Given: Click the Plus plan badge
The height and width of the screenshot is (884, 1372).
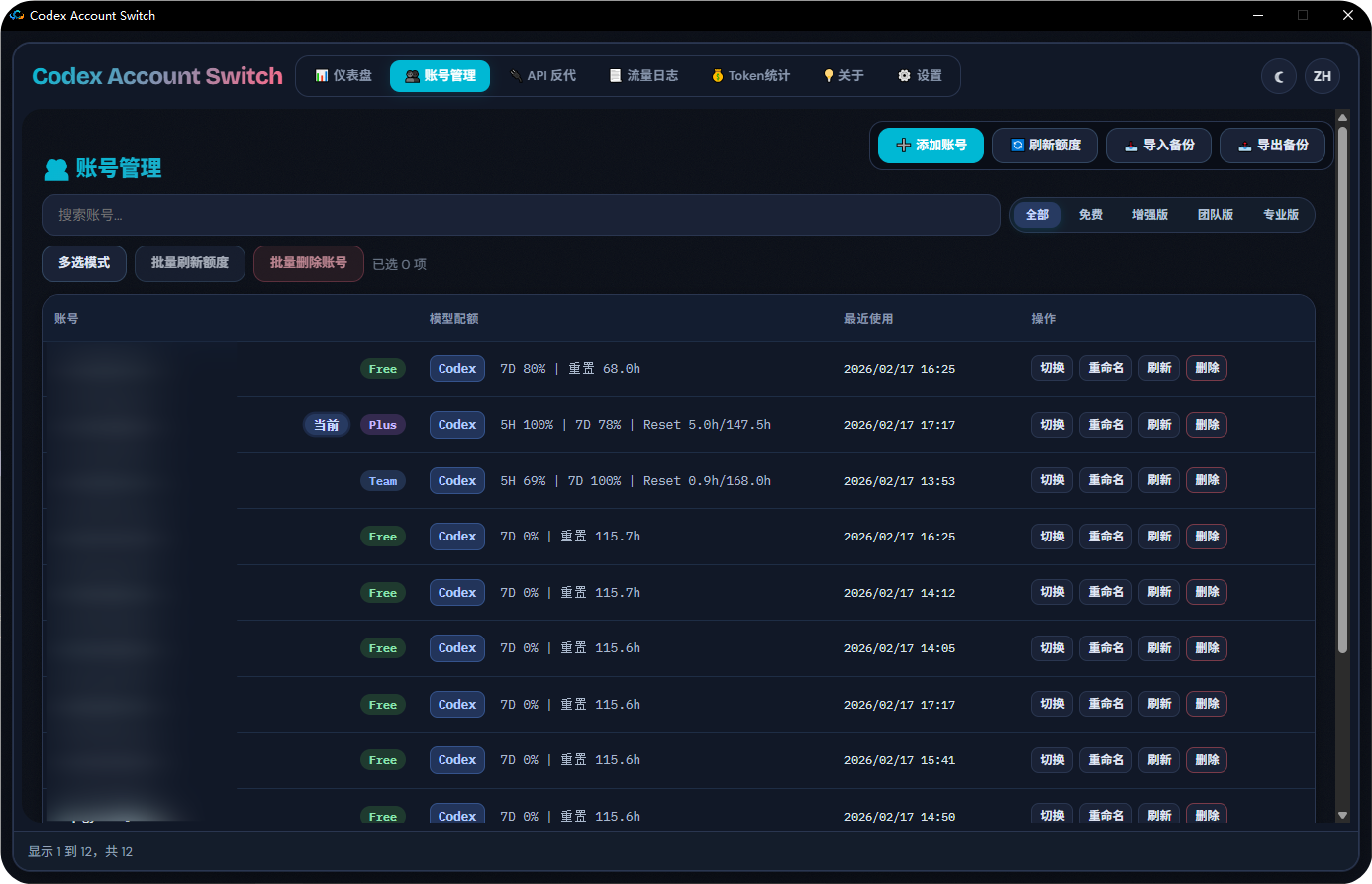Looking at the screenshot, I should coord(383,425).
